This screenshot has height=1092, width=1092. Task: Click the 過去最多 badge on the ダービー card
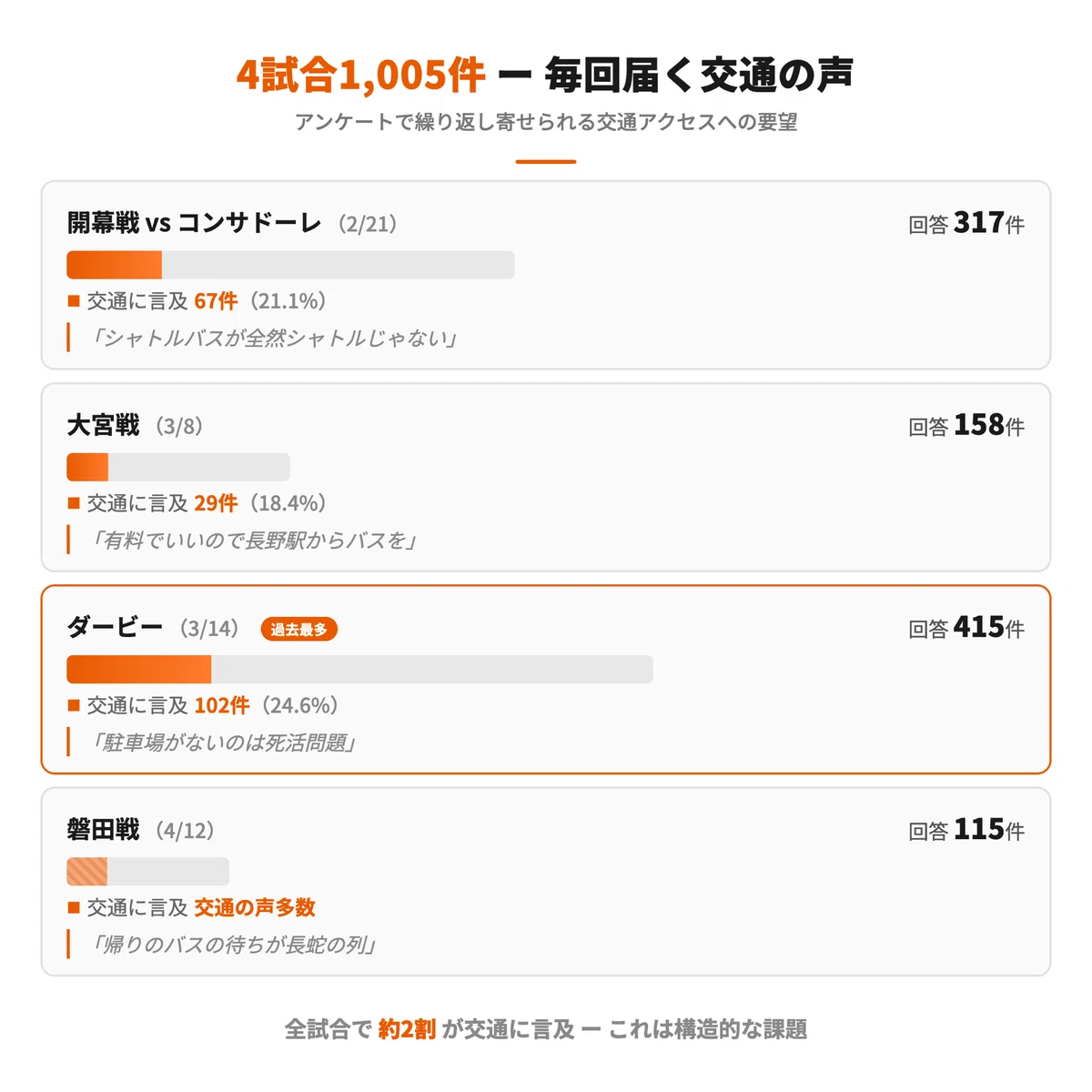click(299, 629)
